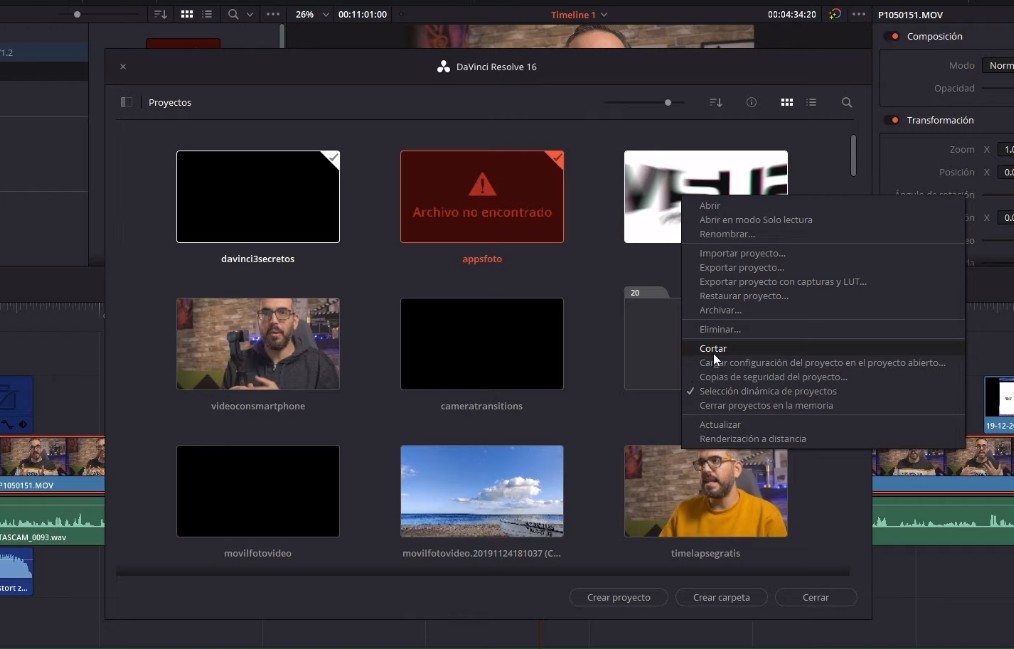1014x649 pixels.
Task: Click the Crear proyecto button
Action: 618,597
